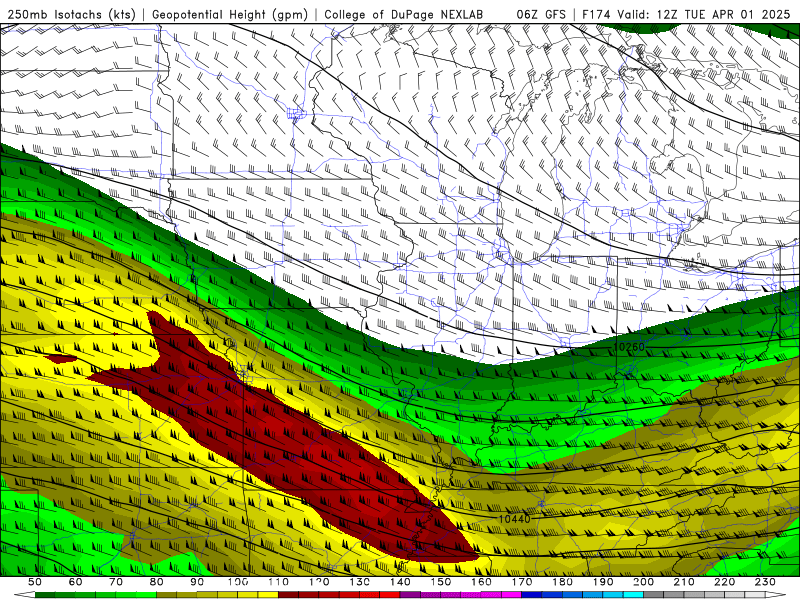Click the 10440 height contour label

[514, 519]
